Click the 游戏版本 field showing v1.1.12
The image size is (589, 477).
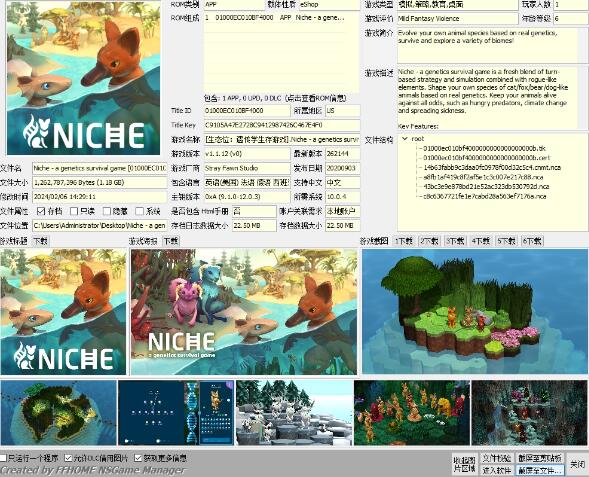pos(247,154)
